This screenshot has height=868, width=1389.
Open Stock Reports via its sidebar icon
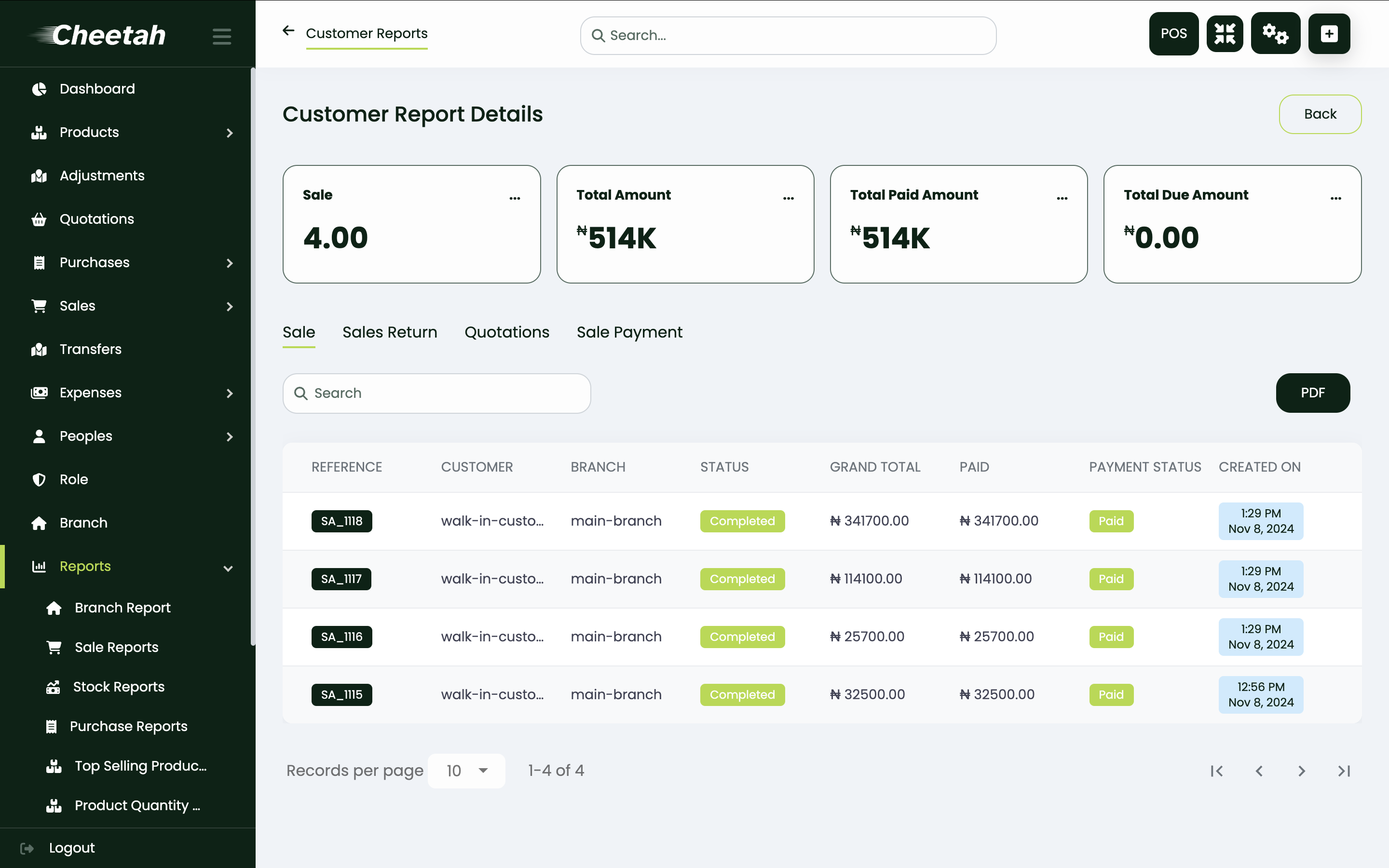click(54, 687)
